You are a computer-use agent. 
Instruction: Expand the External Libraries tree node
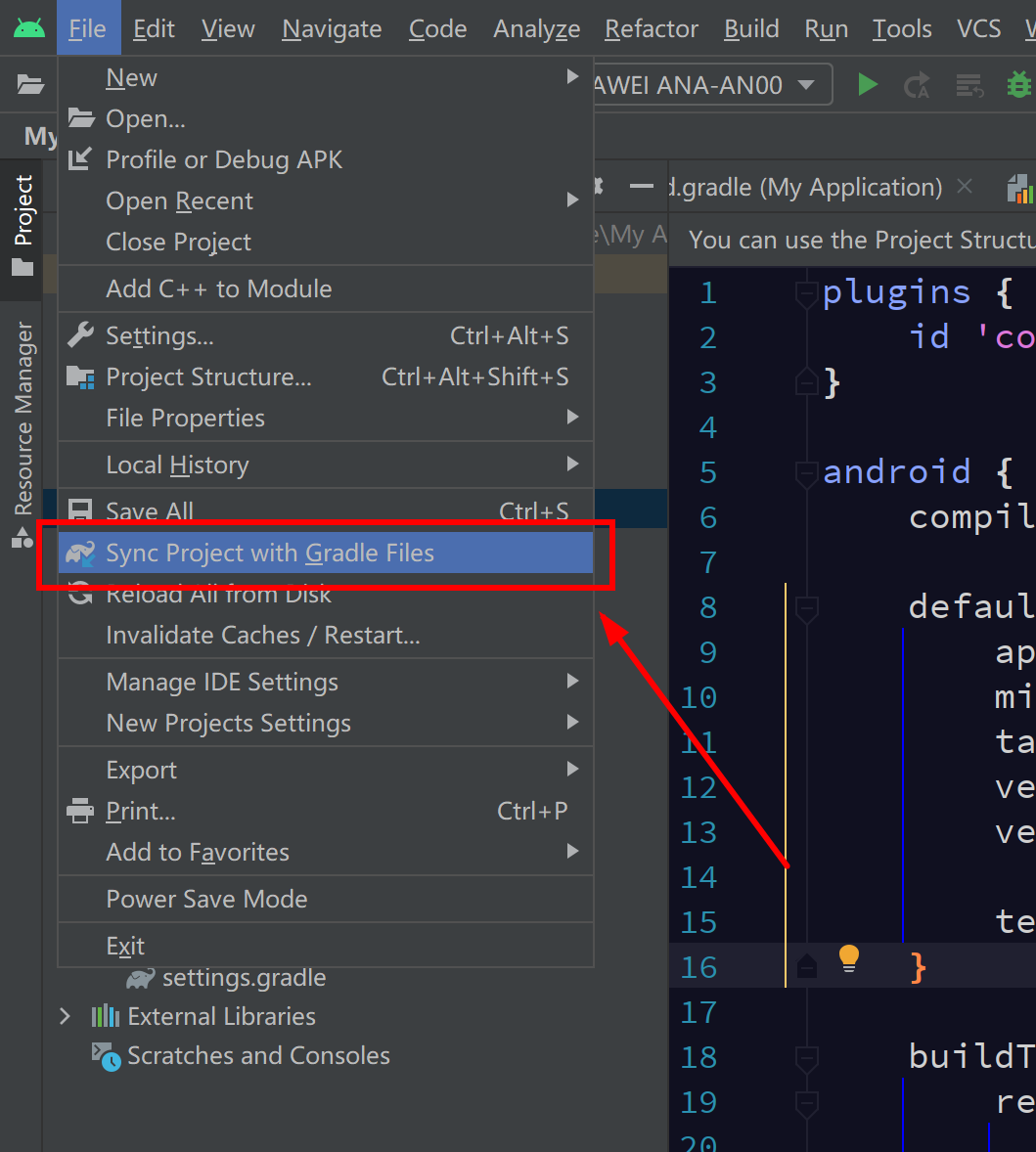point(65,1016)
